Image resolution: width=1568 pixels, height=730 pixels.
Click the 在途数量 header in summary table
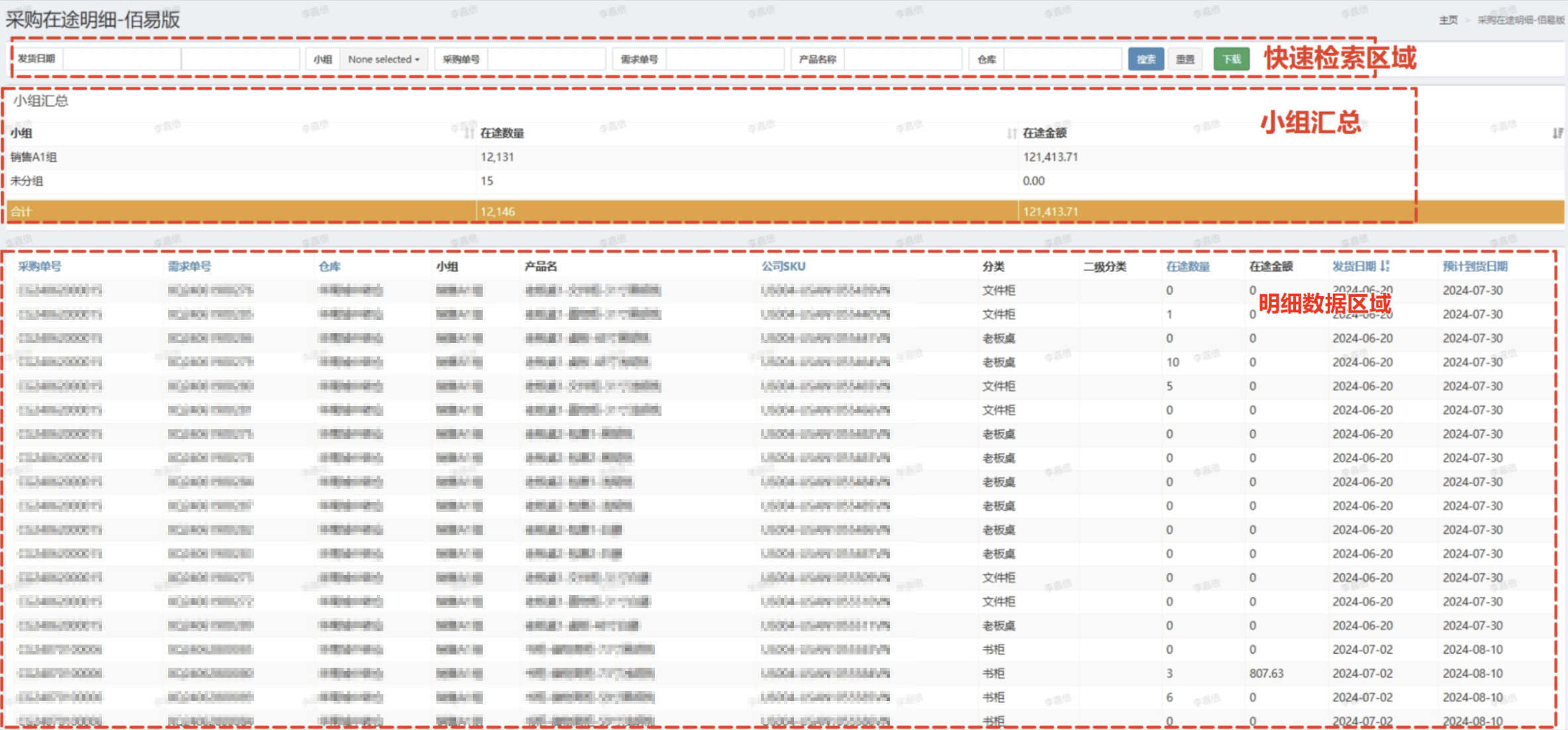tap(502, 133)
